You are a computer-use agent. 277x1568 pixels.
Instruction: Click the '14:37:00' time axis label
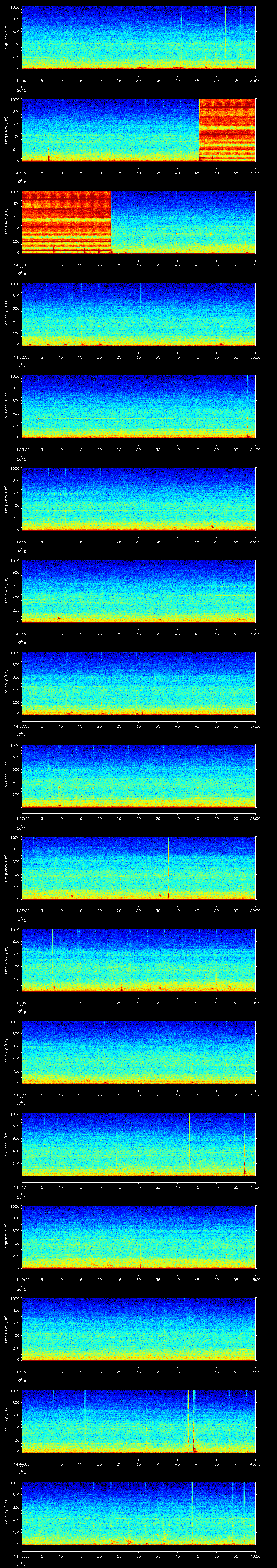click(21, 819)
